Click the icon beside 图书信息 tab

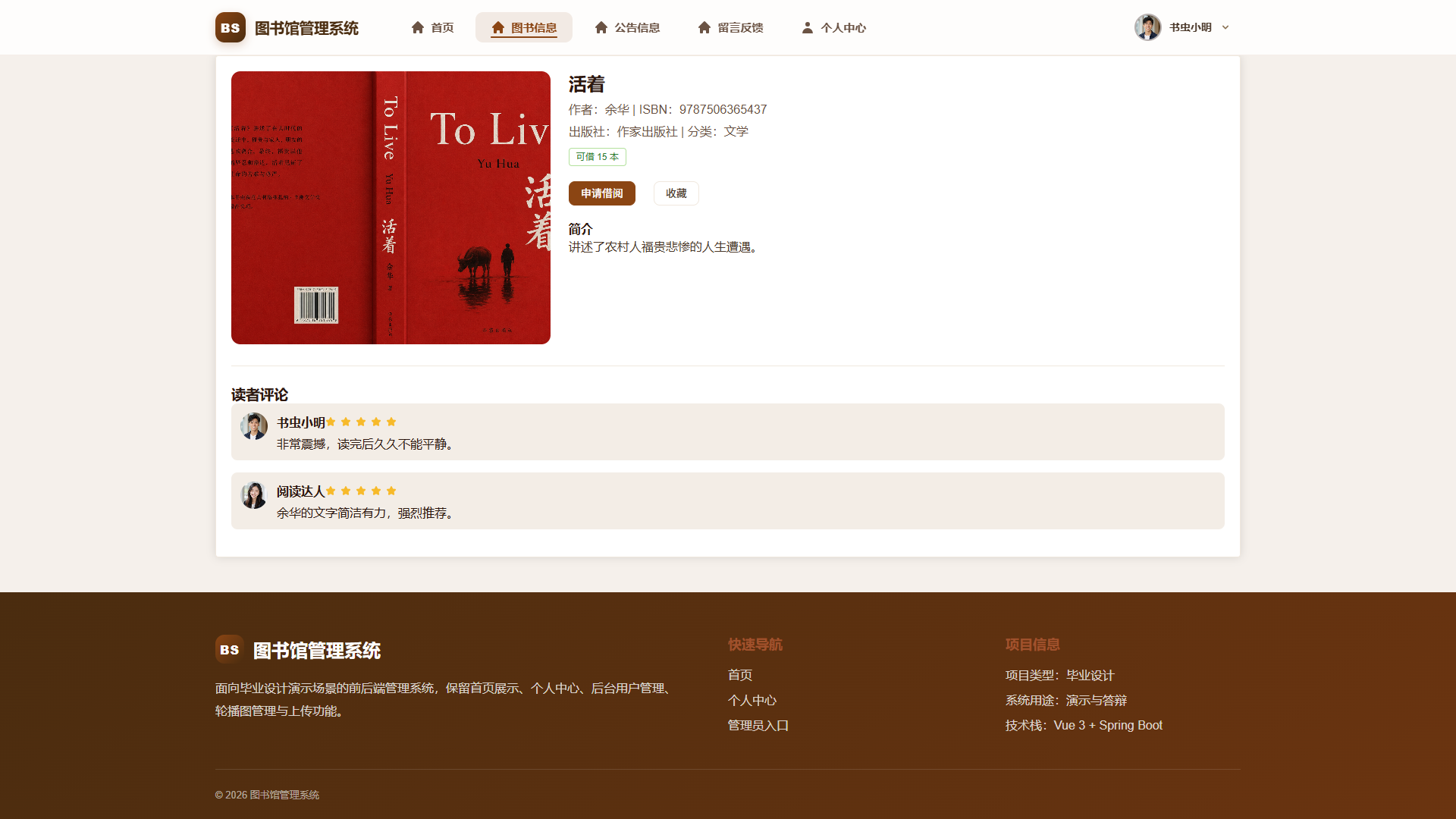coord(498,27)
